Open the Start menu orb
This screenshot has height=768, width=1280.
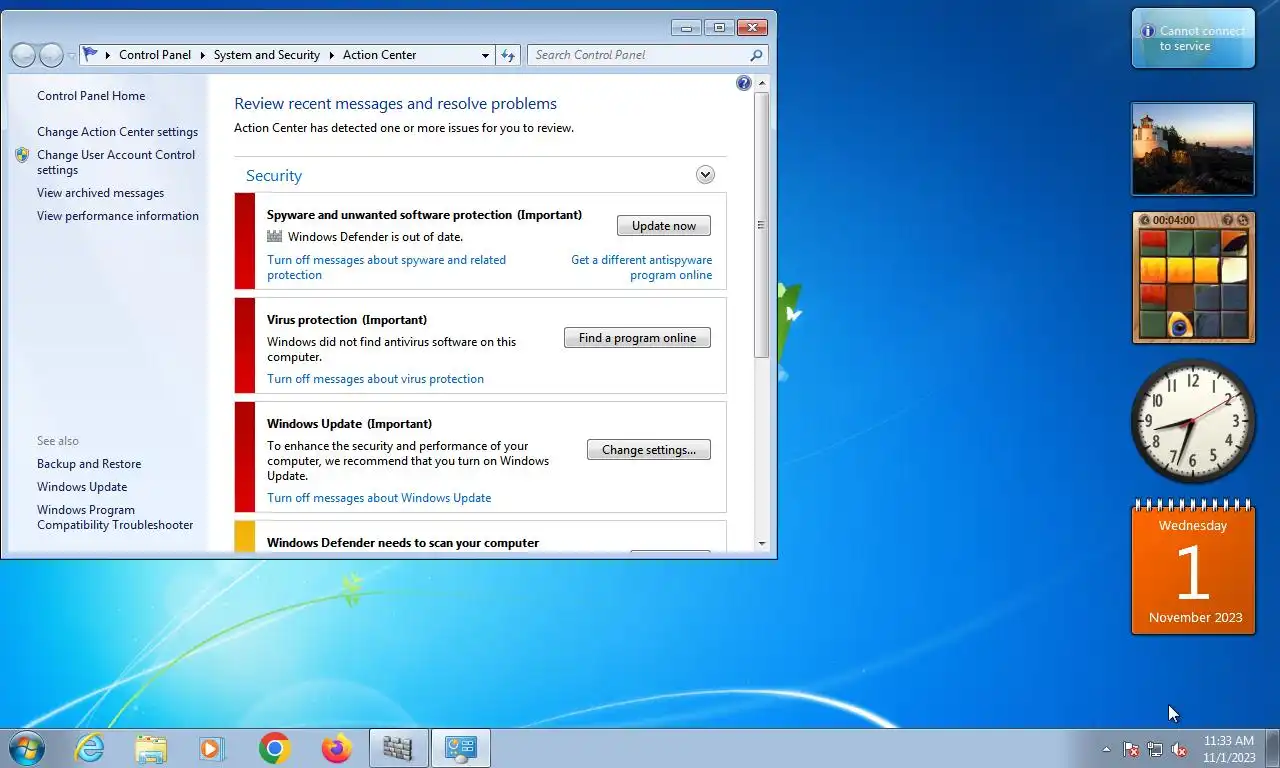(x=26, y=748)
